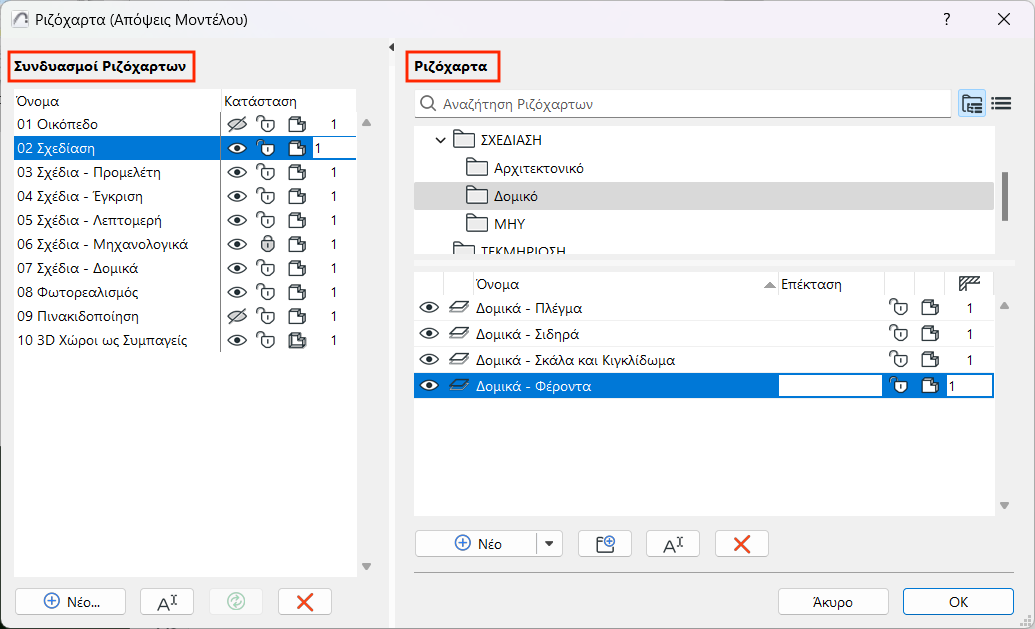Toggle solid/wireframe icon for 04 Σχέδια - Έγκριση
Screen dimensions: 1035x629
(x=298, y=196)
